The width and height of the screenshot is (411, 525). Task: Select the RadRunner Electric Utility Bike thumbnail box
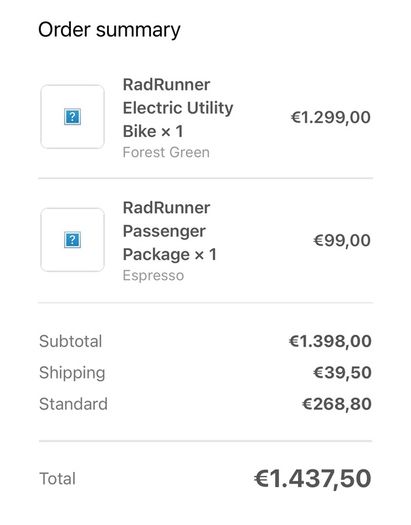click(72, 117)
